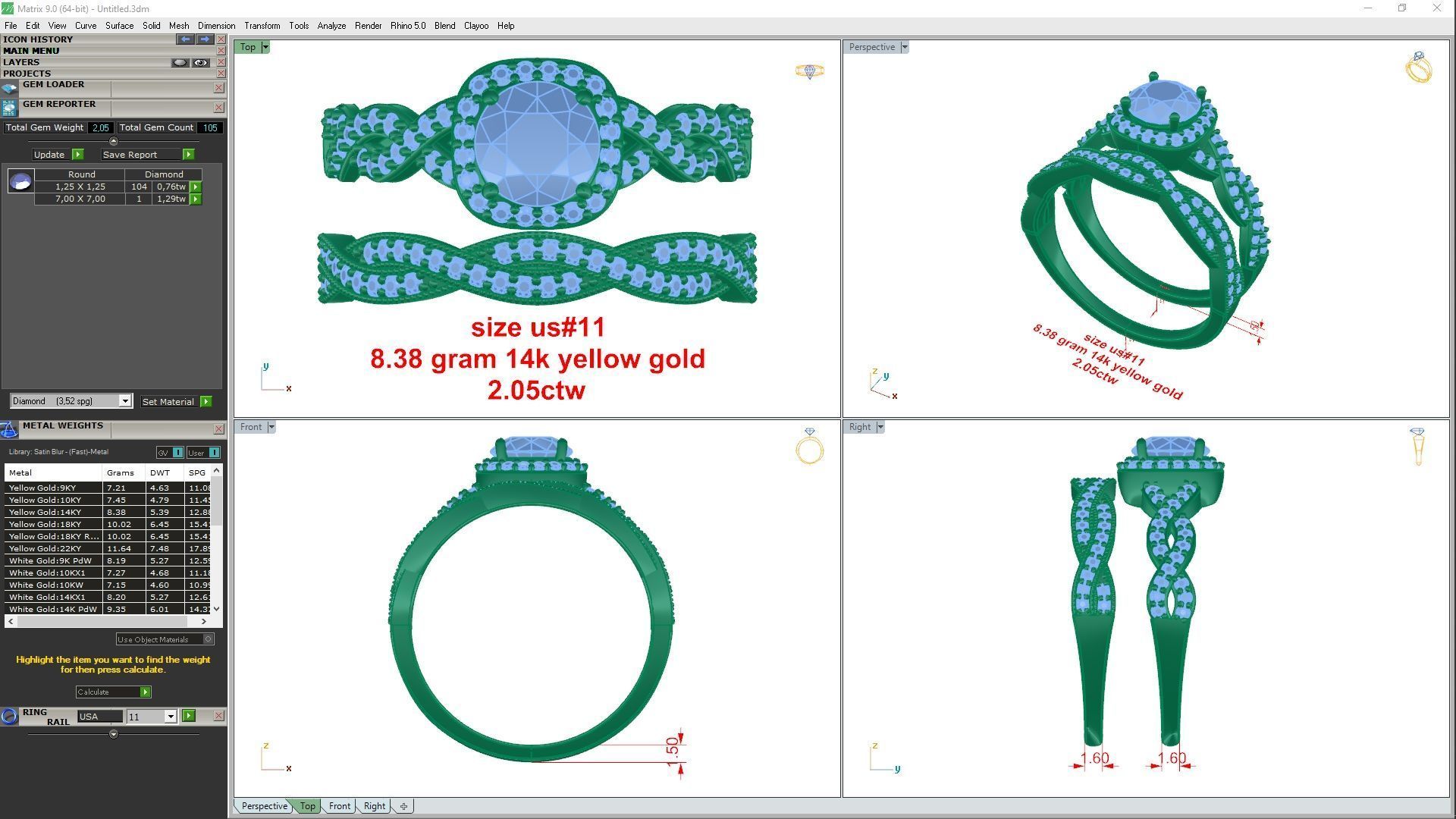
Task: Open the ring size 11 dropdown
Action: (171, 717)
